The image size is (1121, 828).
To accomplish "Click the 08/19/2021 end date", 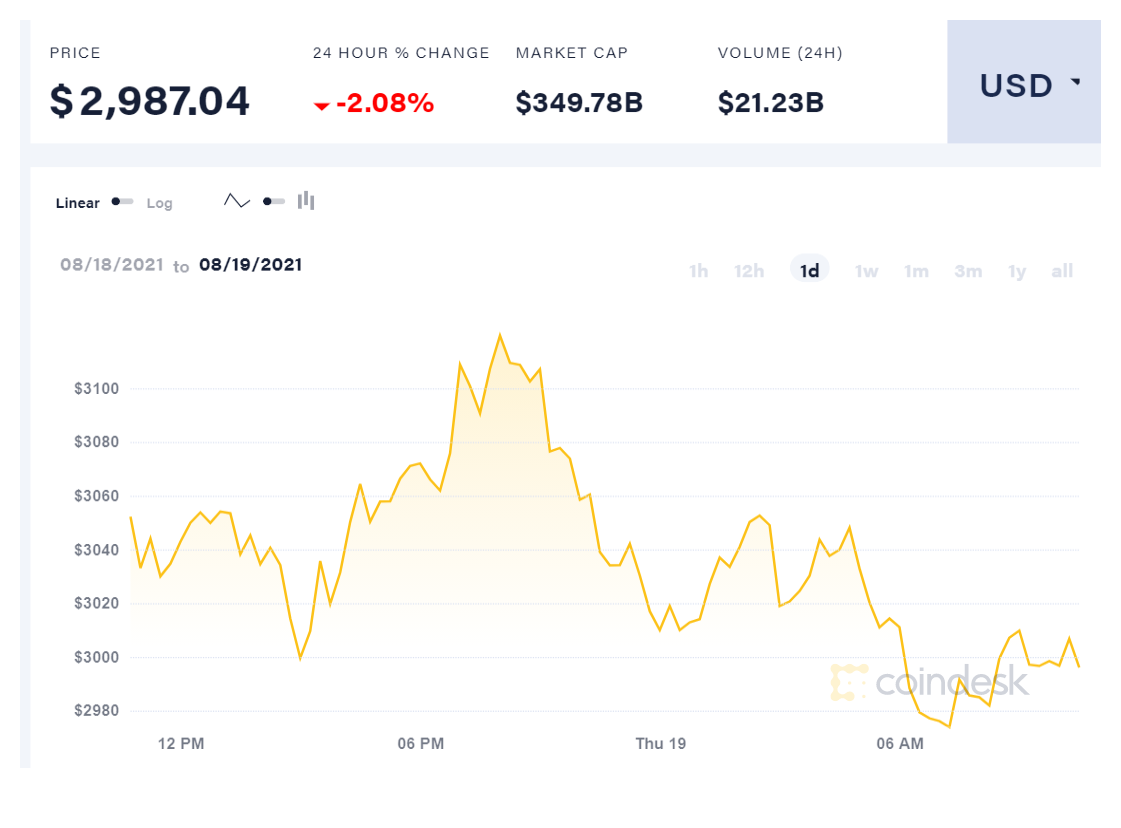I will [x=250, y=265].
